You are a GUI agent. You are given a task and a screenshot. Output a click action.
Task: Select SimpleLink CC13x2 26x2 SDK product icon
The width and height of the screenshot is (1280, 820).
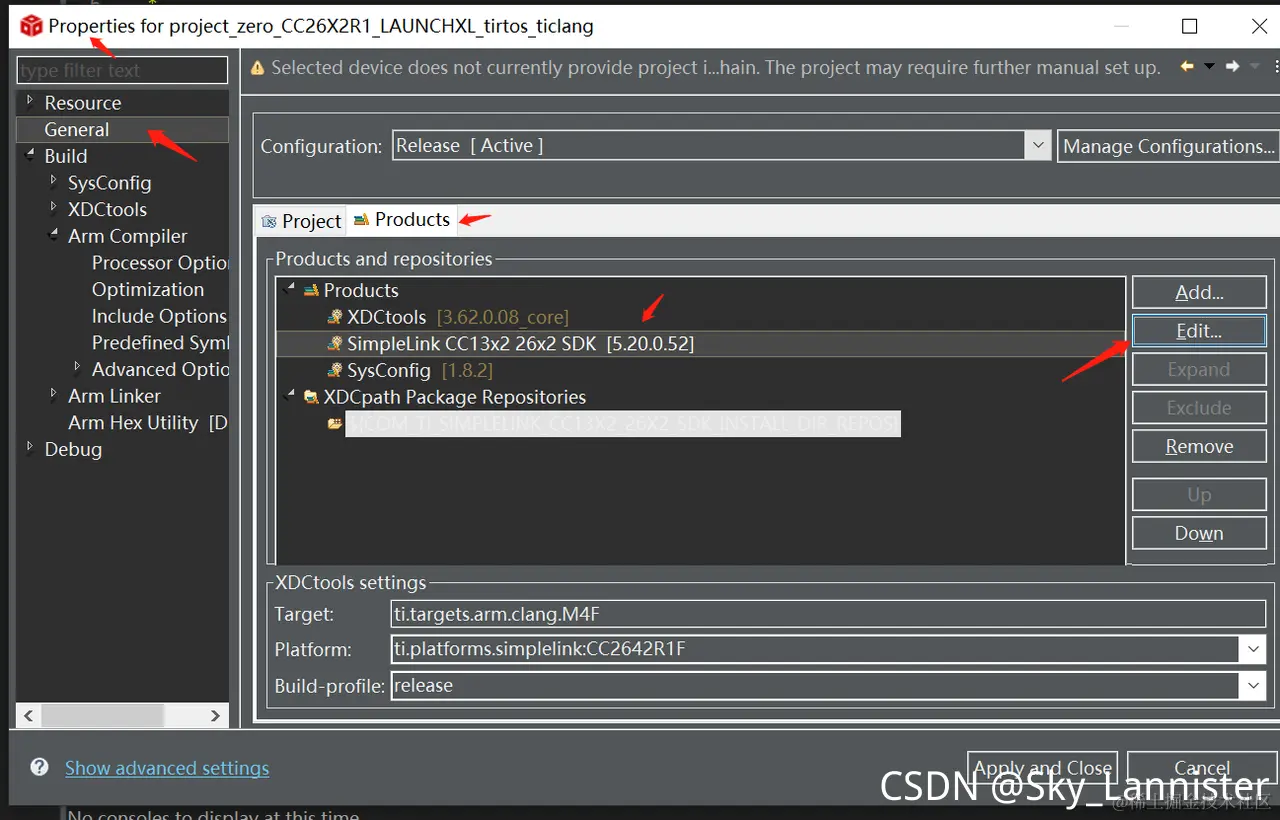pyautogui.click(x=335, y=344)
